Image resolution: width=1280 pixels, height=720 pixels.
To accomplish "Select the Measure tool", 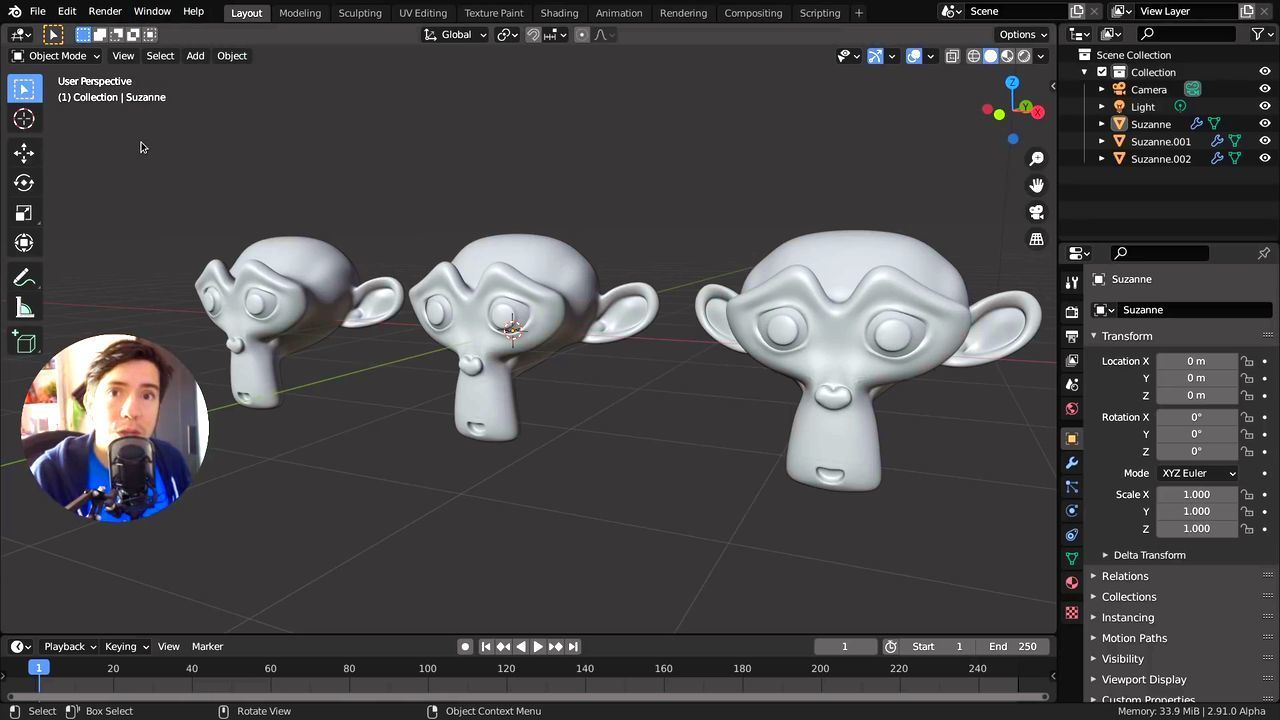I will (24, 309).
